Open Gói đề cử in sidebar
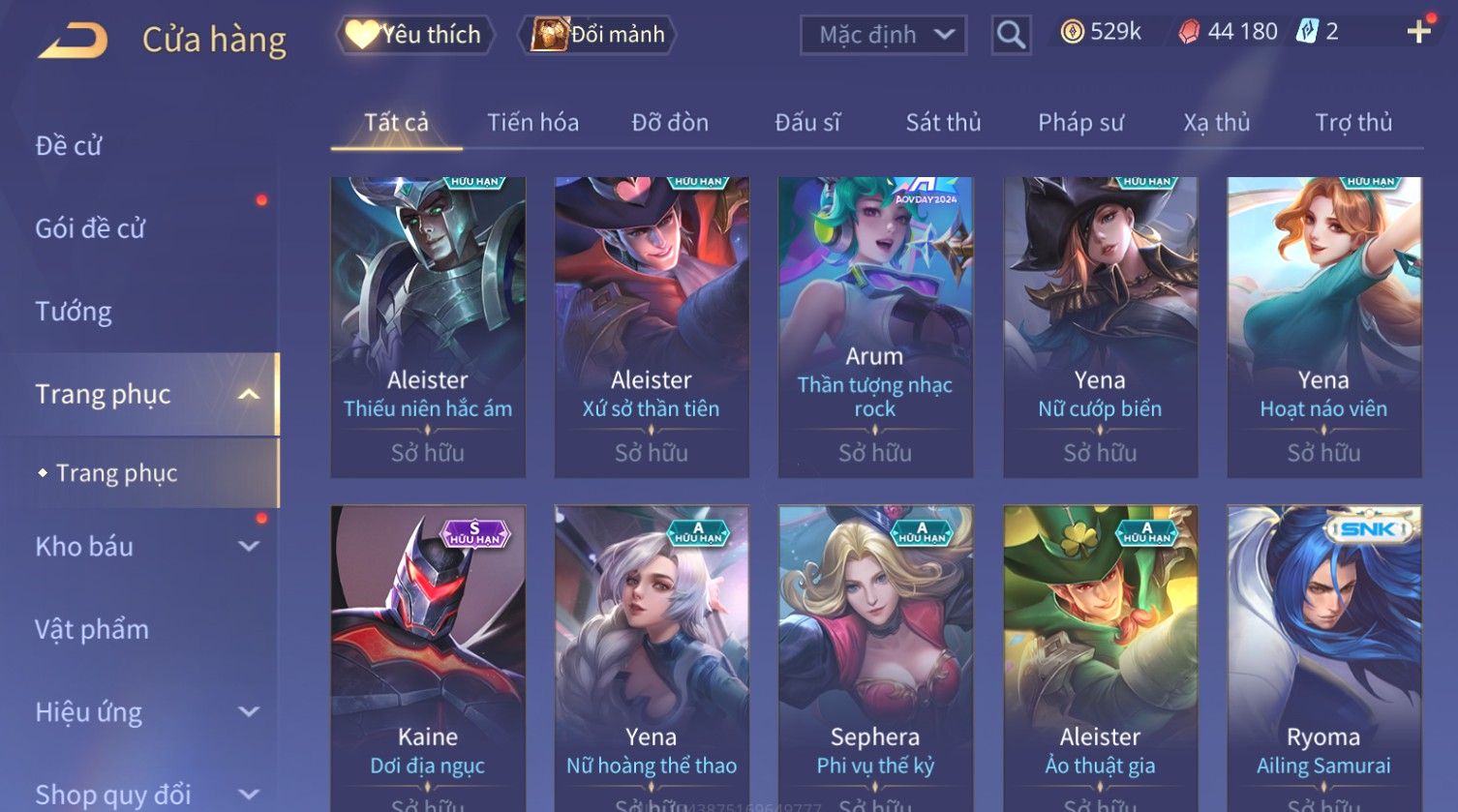The height and width of the screenshot is (812, 1458). tap(90, 228)
